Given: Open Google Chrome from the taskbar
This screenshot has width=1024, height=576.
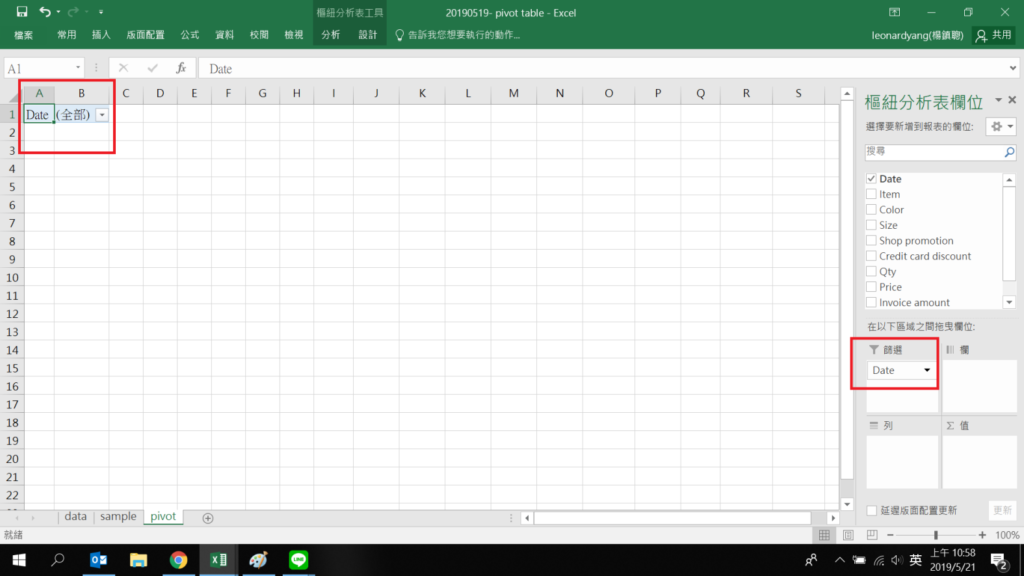Looking at the screenshot, I should 178,560.
